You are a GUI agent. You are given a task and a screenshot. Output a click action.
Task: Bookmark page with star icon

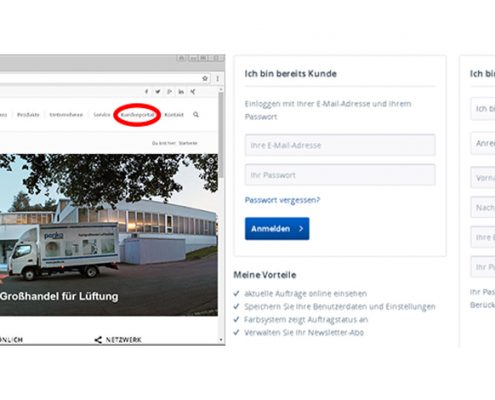click(x=205, y=78)
